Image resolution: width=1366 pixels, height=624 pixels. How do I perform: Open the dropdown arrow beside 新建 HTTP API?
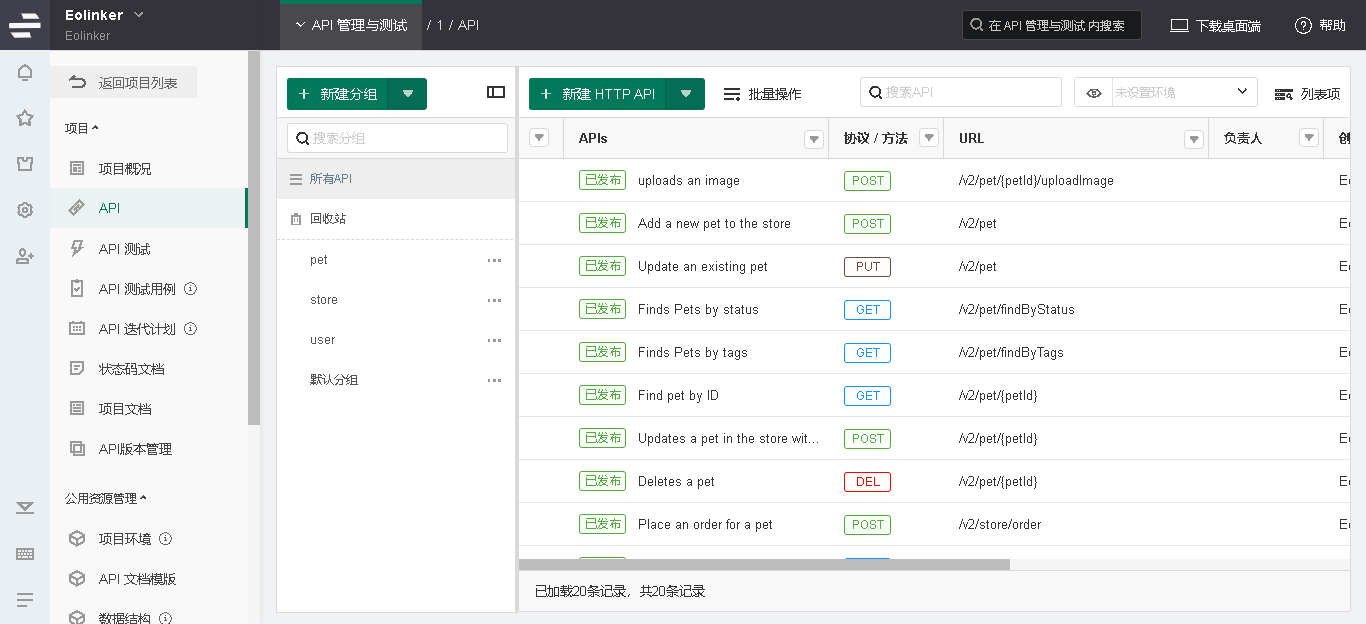tap(686, 94)
